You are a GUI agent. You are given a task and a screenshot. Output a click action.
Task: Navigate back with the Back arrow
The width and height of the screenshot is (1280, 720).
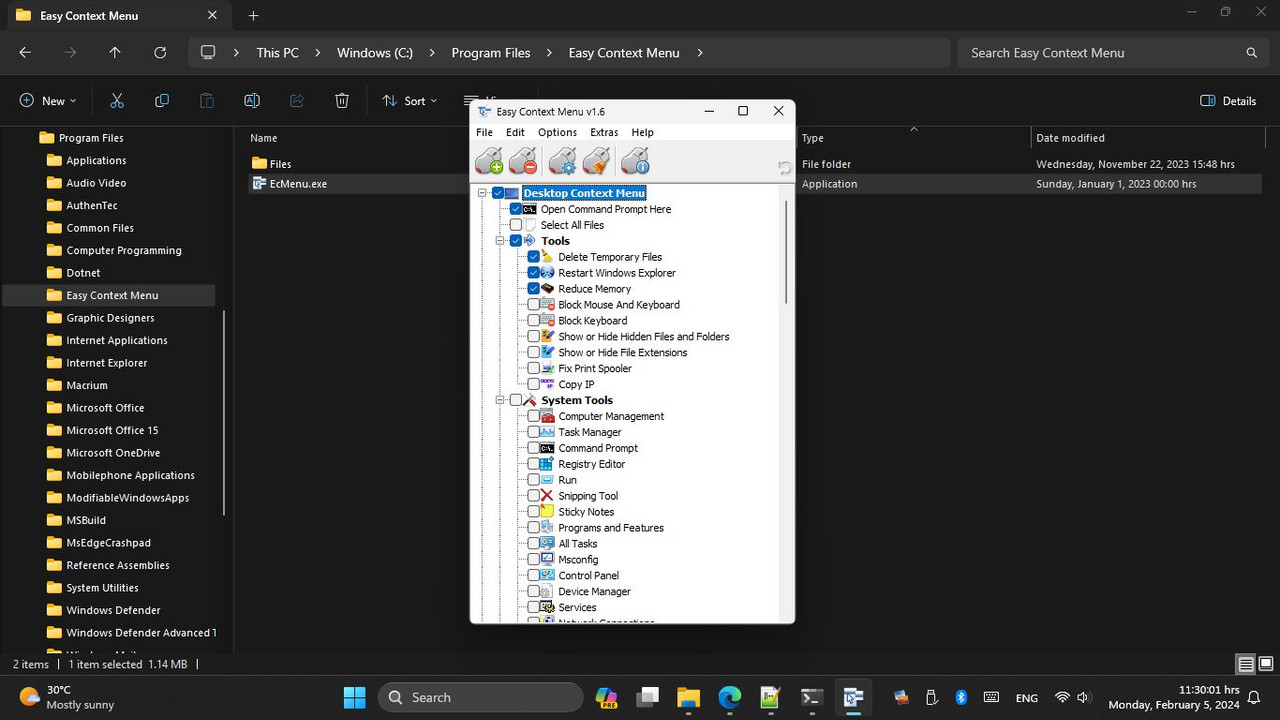click(25, 53)
